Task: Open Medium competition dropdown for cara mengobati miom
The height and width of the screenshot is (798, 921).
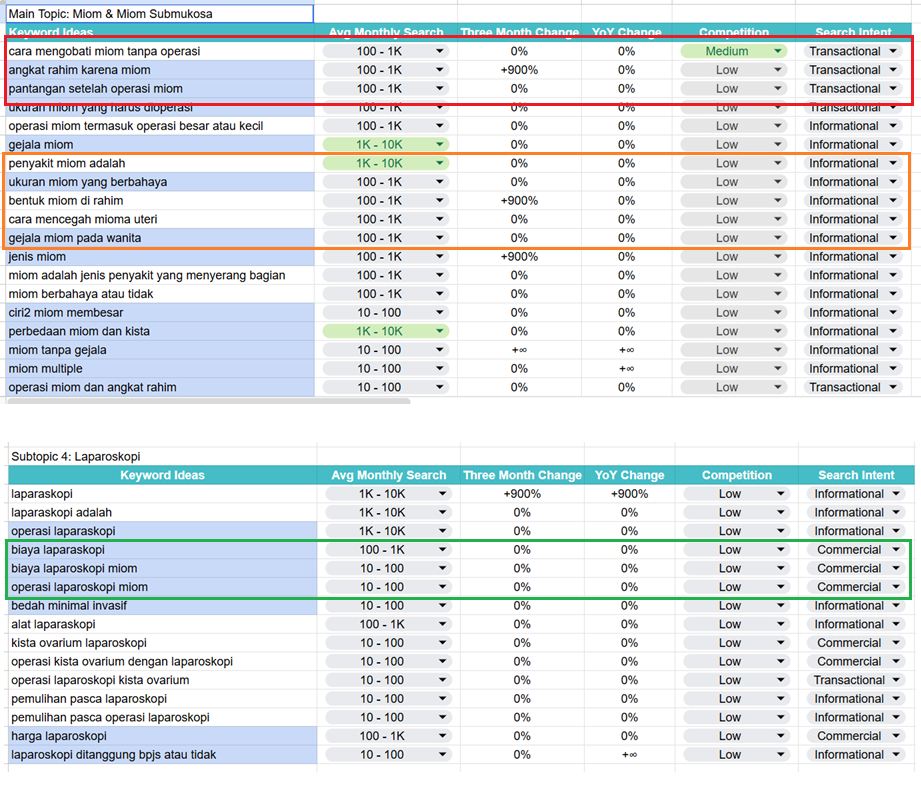Action: click(x=734, y=51)
